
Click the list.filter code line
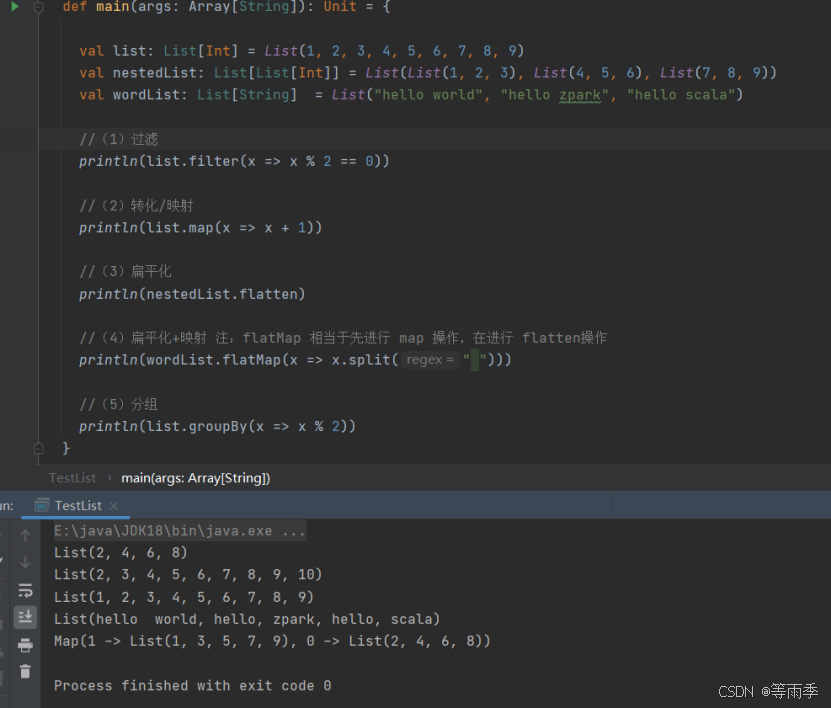234,161
